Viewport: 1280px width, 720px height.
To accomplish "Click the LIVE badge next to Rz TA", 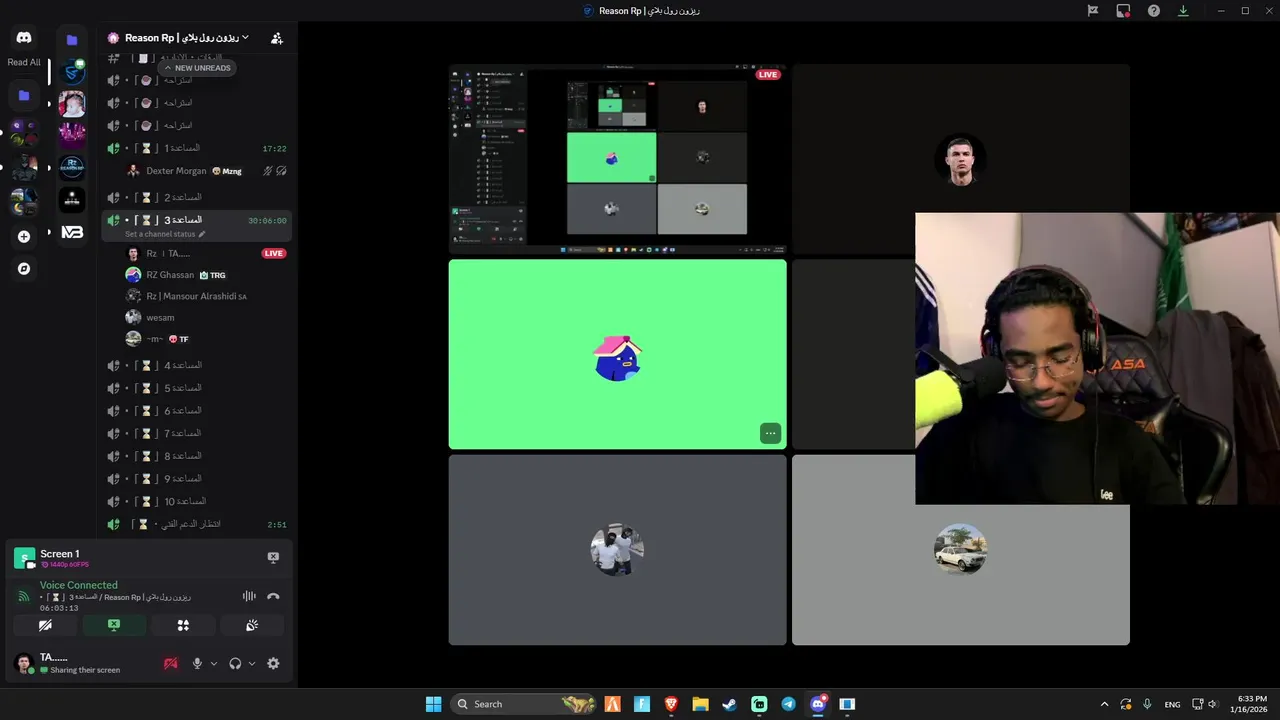I will 274,254.
